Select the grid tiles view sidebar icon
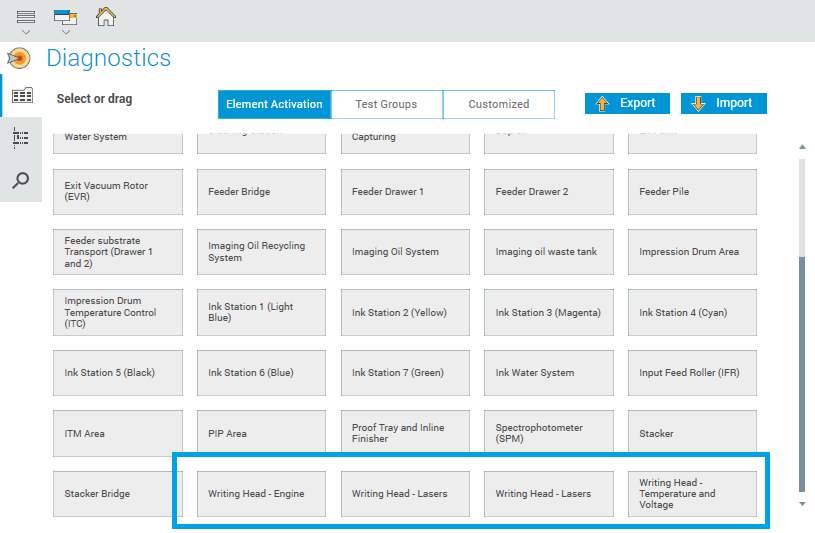 [x=22, y=96]
